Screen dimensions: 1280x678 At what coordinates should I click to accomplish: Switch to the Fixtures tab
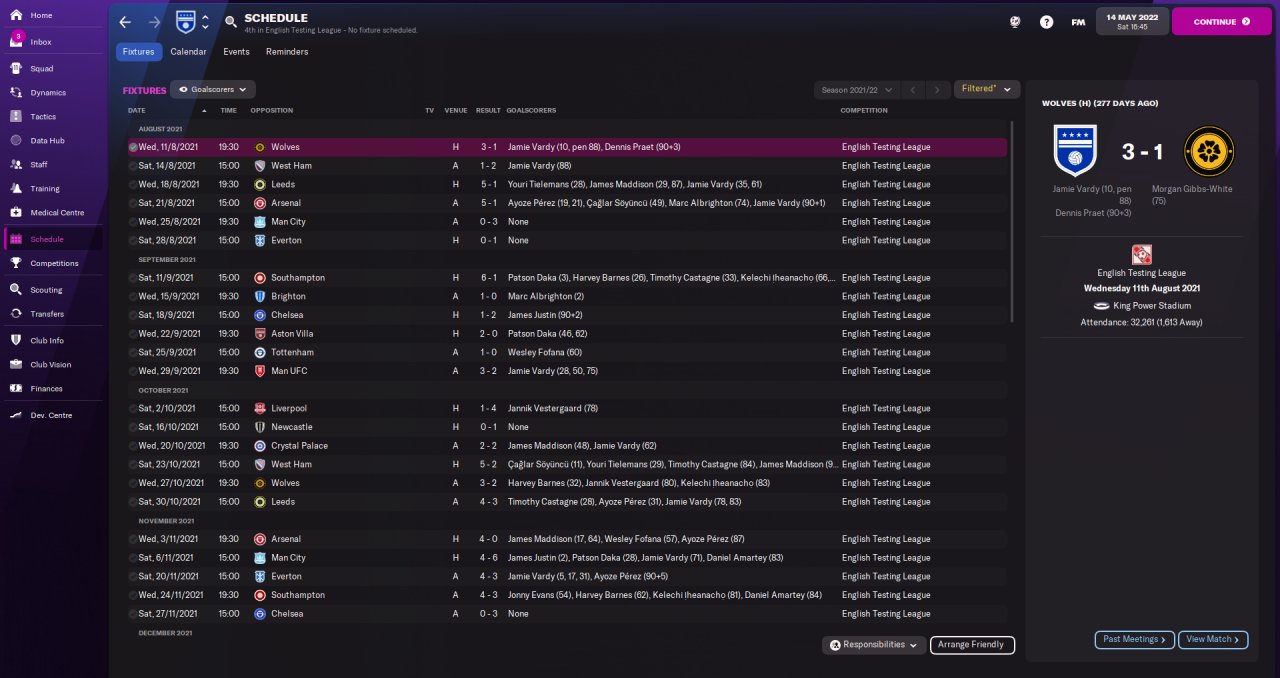[x=139, y=52]
